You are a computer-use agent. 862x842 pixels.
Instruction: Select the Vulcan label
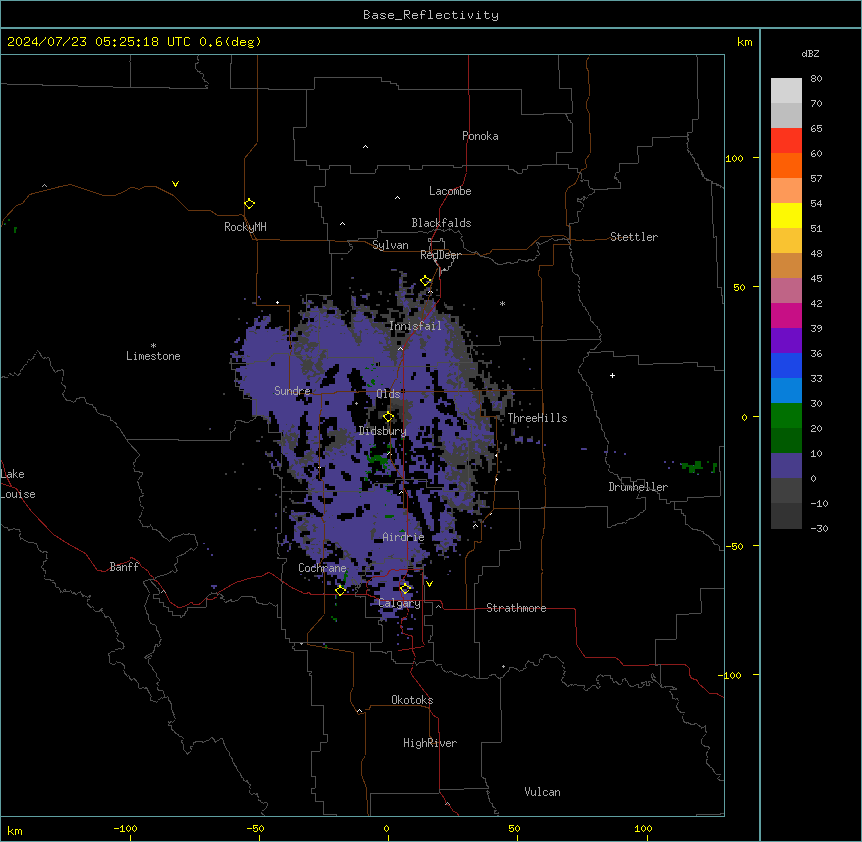pyautogui.click(x=543, y=792)
